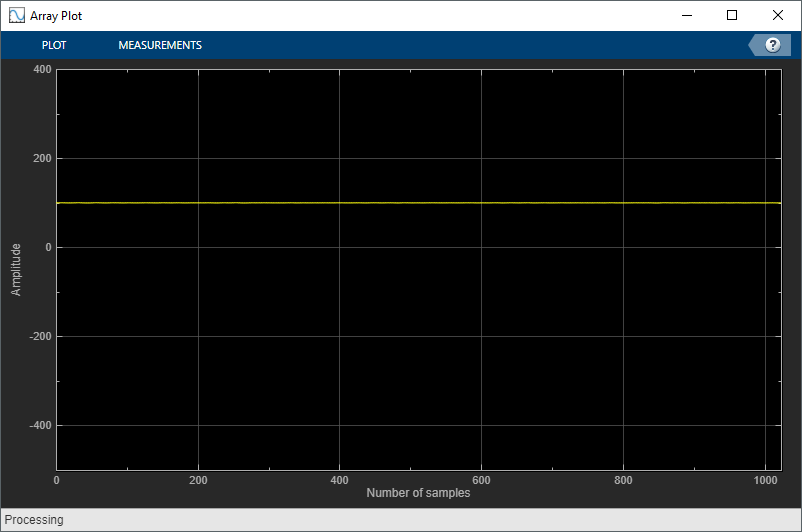Click the Processing status bar text
This screenshot has width=802, height=532.
pos(34,520)
